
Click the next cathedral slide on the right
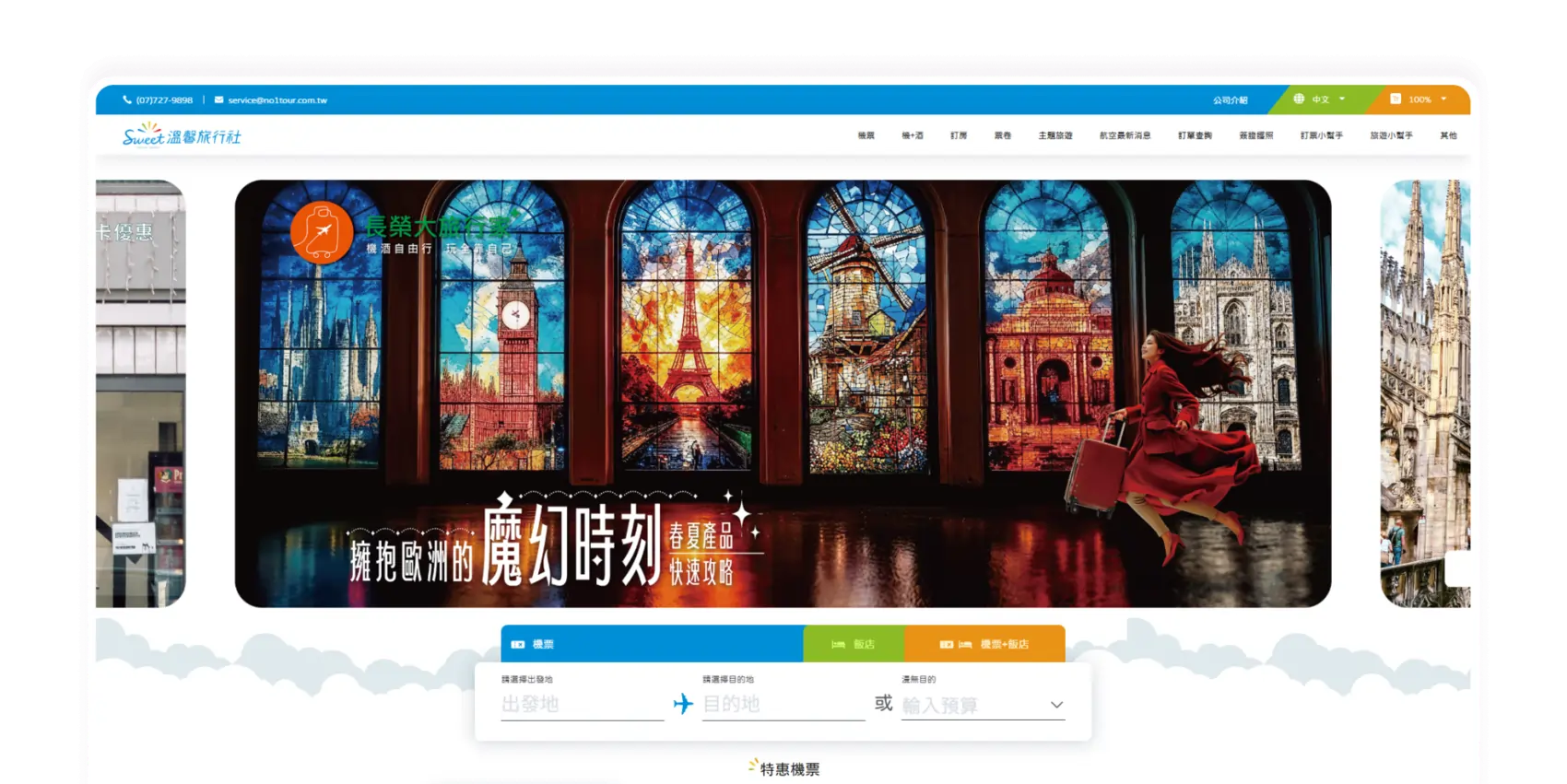point(1424,393)
